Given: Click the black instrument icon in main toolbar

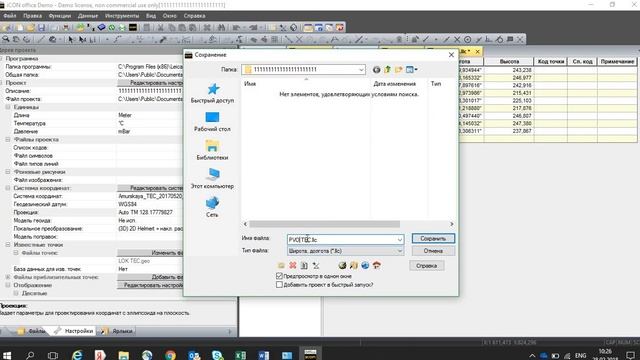Looking at the screenshot, I should (x=133, y=28).
